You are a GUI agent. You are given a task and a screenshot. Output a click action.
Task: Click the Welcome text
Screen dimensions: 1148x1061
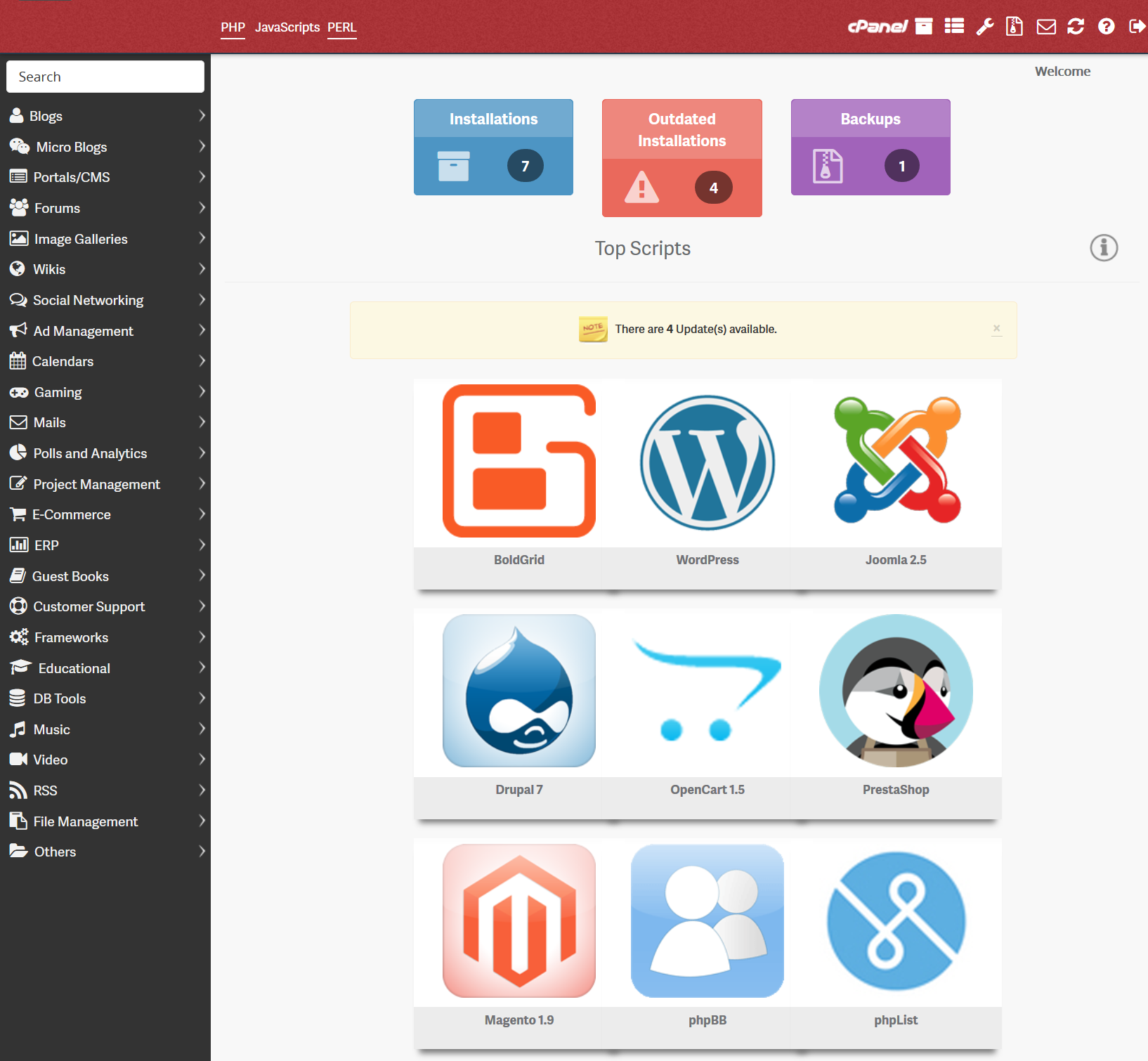[1062, 71]
